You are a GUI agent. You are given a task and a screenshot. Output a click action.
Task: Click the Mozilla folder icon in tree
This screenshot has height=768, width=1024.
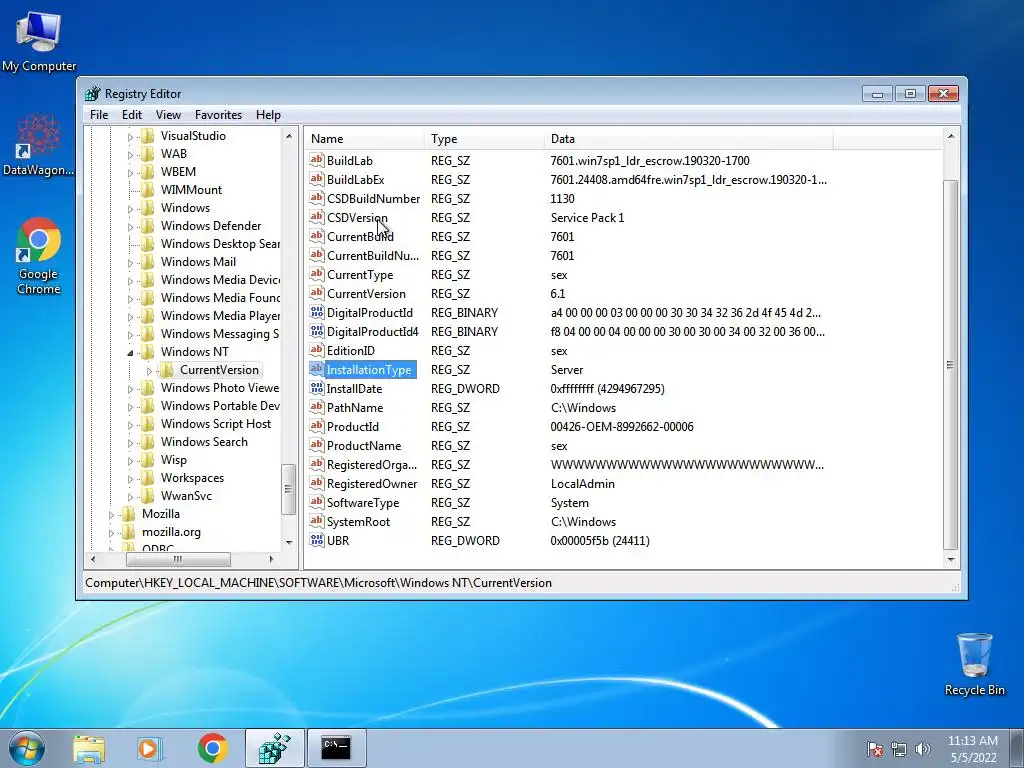129,513
